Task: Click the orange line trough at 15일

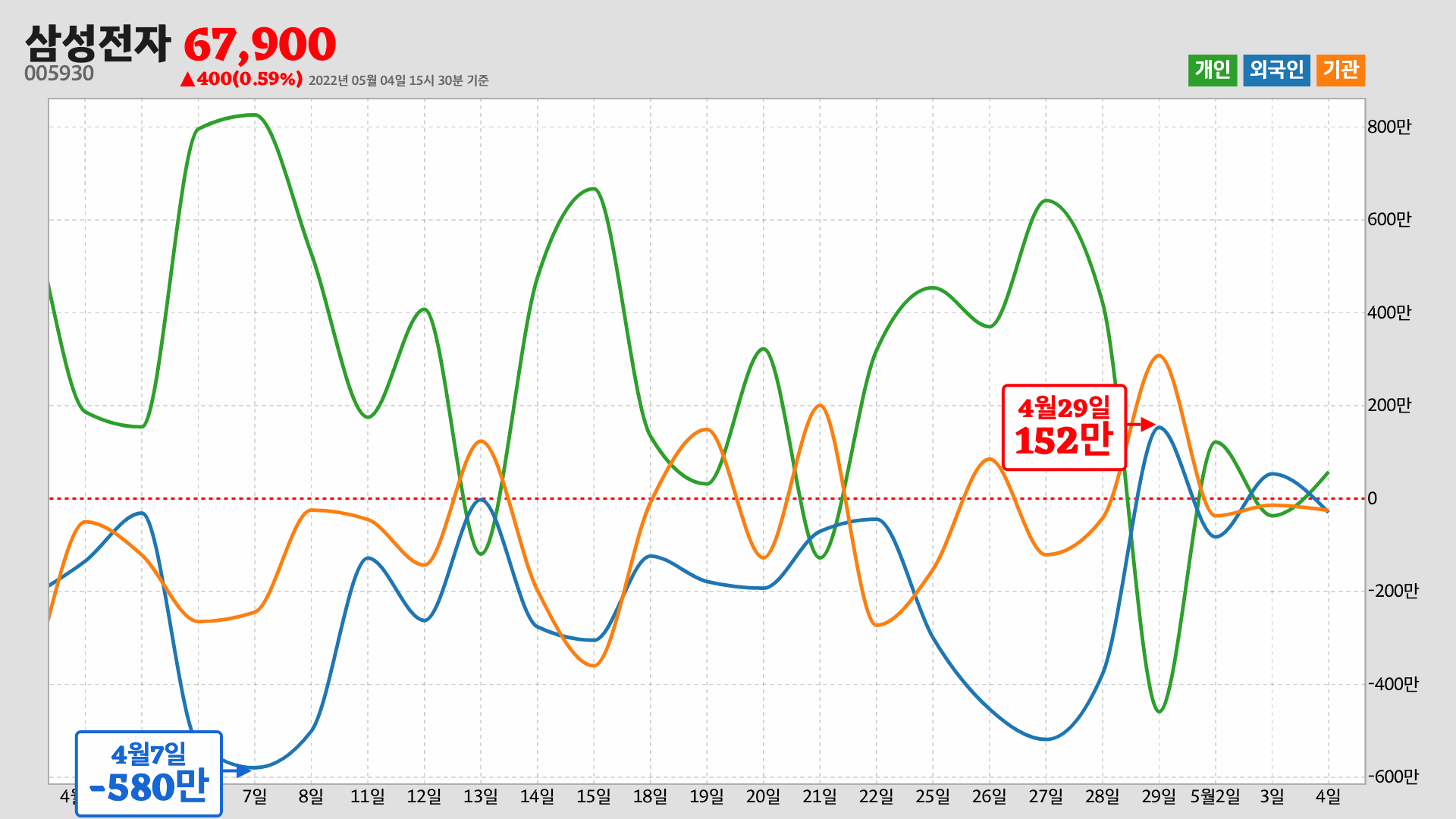Action: [594, 665]
